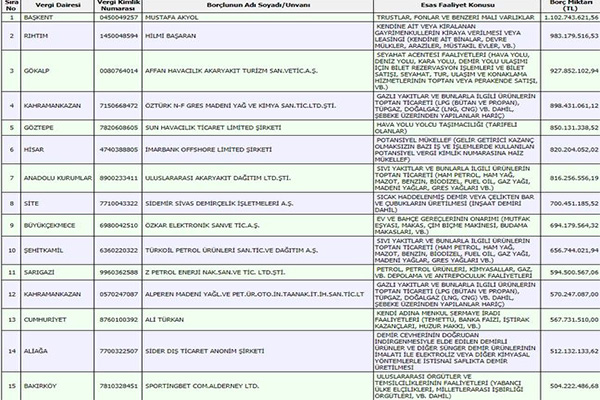The width and height of the screenshot is (600, 400).
Task: Click the debt amount 983.179.516,53
Action: point(574,36)
